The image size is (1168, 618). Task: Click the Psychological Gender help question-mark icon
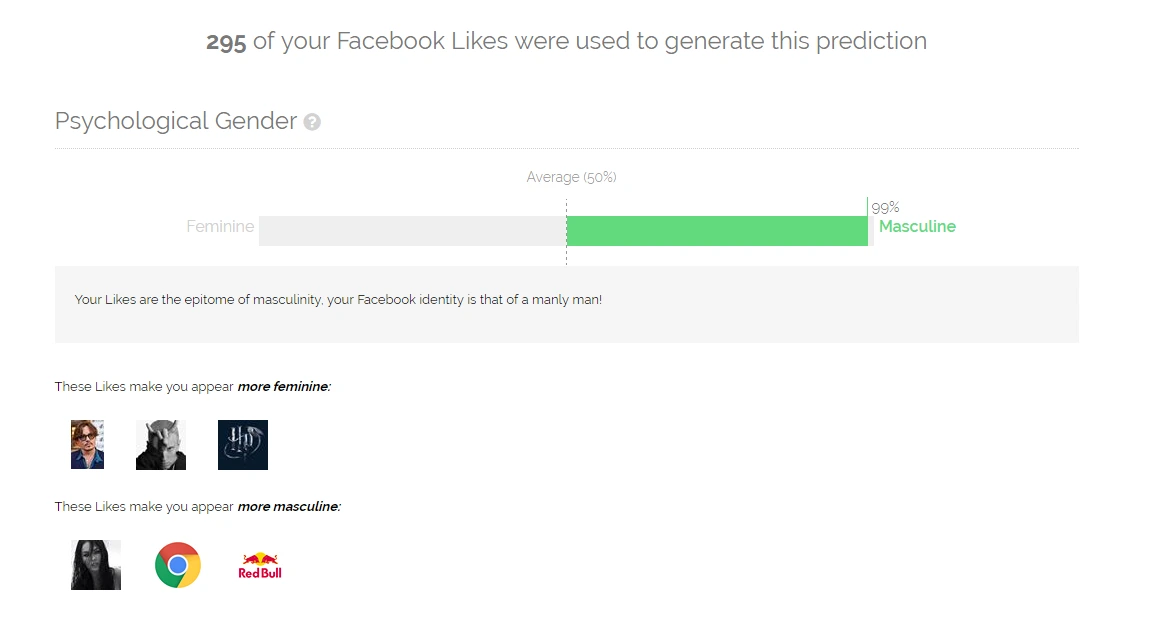tap(312, 122)
